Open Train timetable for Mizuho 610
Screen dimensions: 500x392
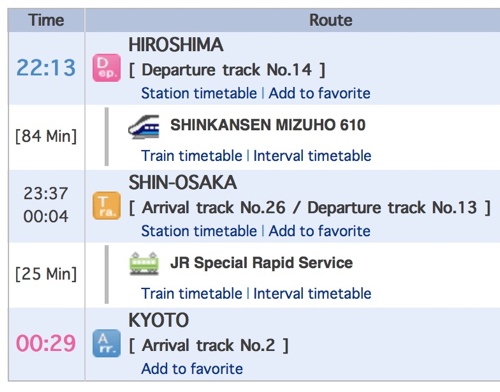pyautogui.click(x=192, y=156)
